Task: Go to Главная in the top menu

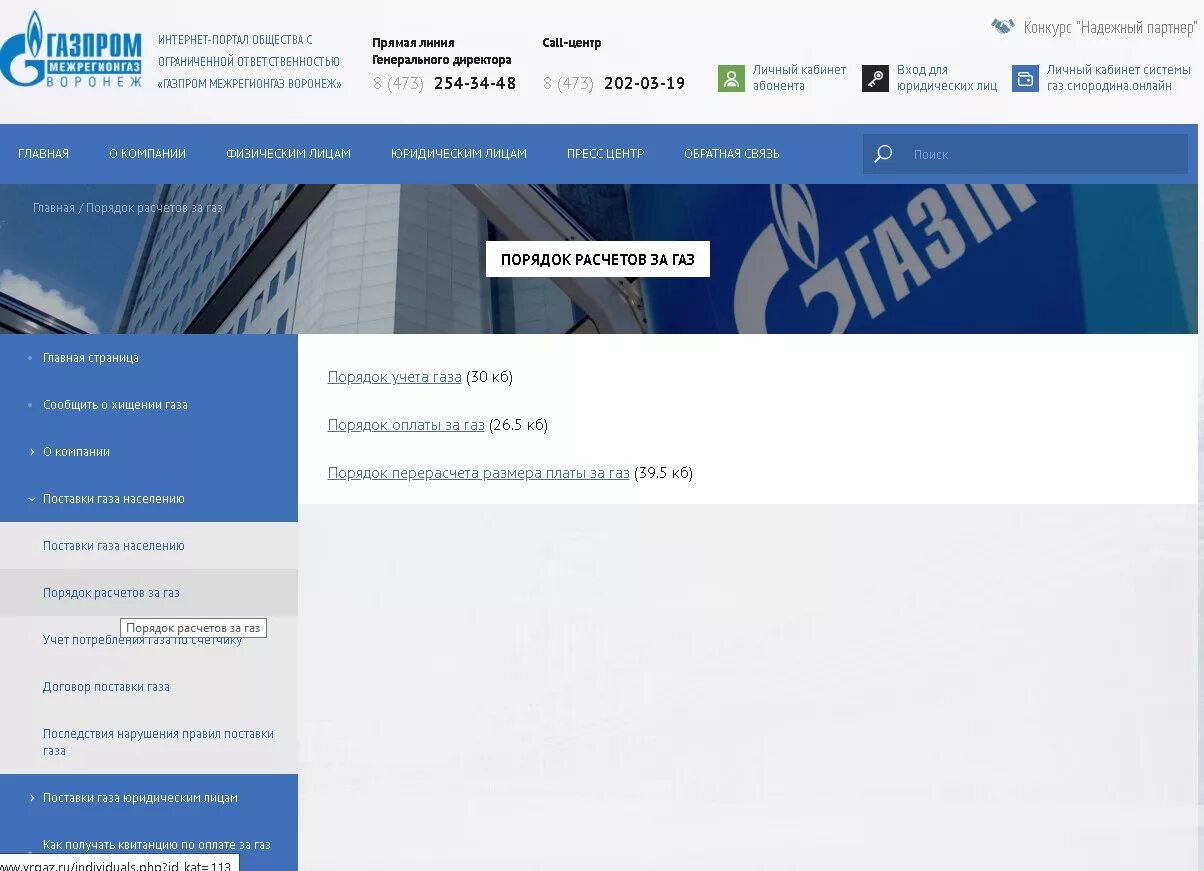Action: coord(43,154)
